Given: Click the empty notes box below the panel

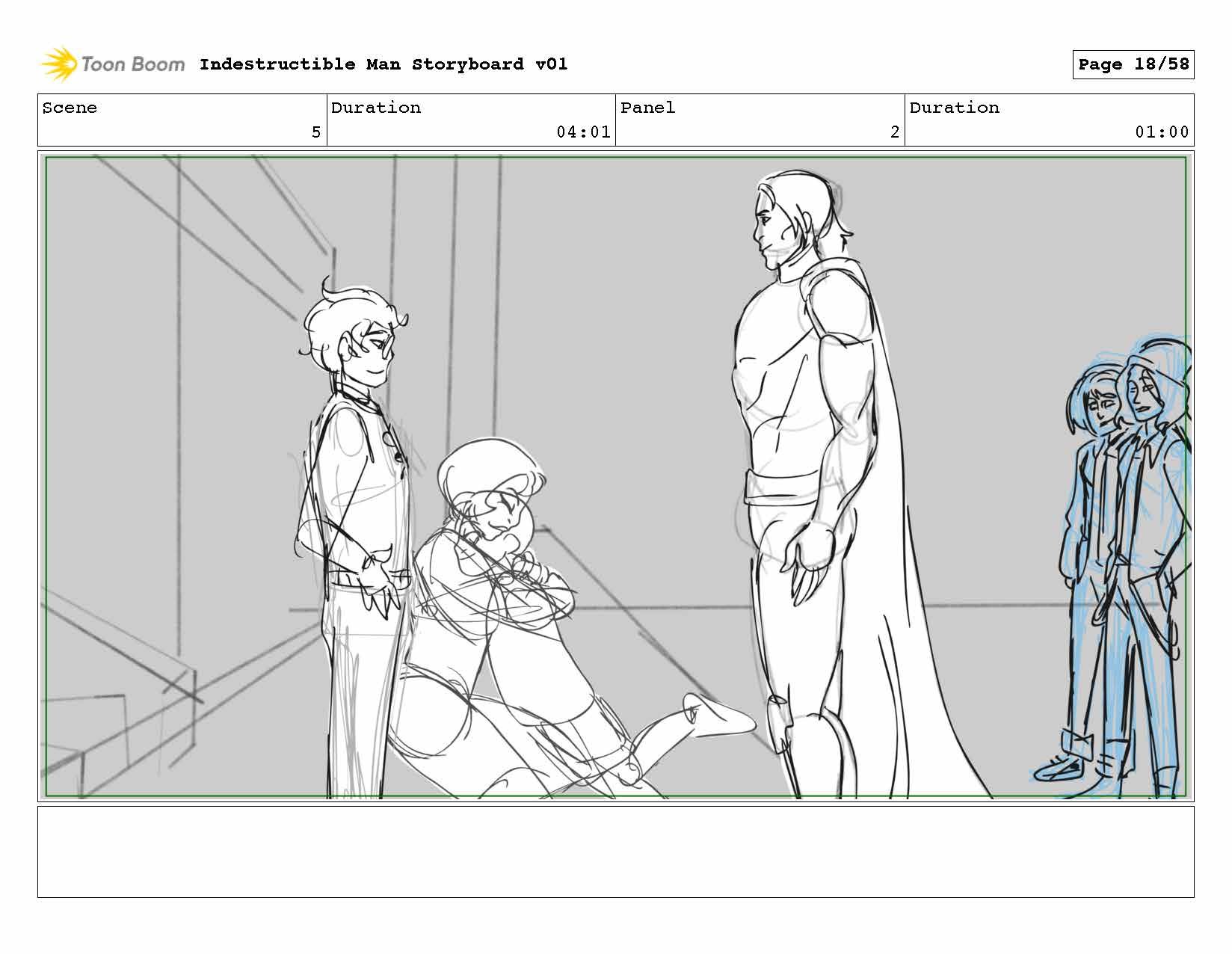Looking at the screenshot, I should (616, 852).
